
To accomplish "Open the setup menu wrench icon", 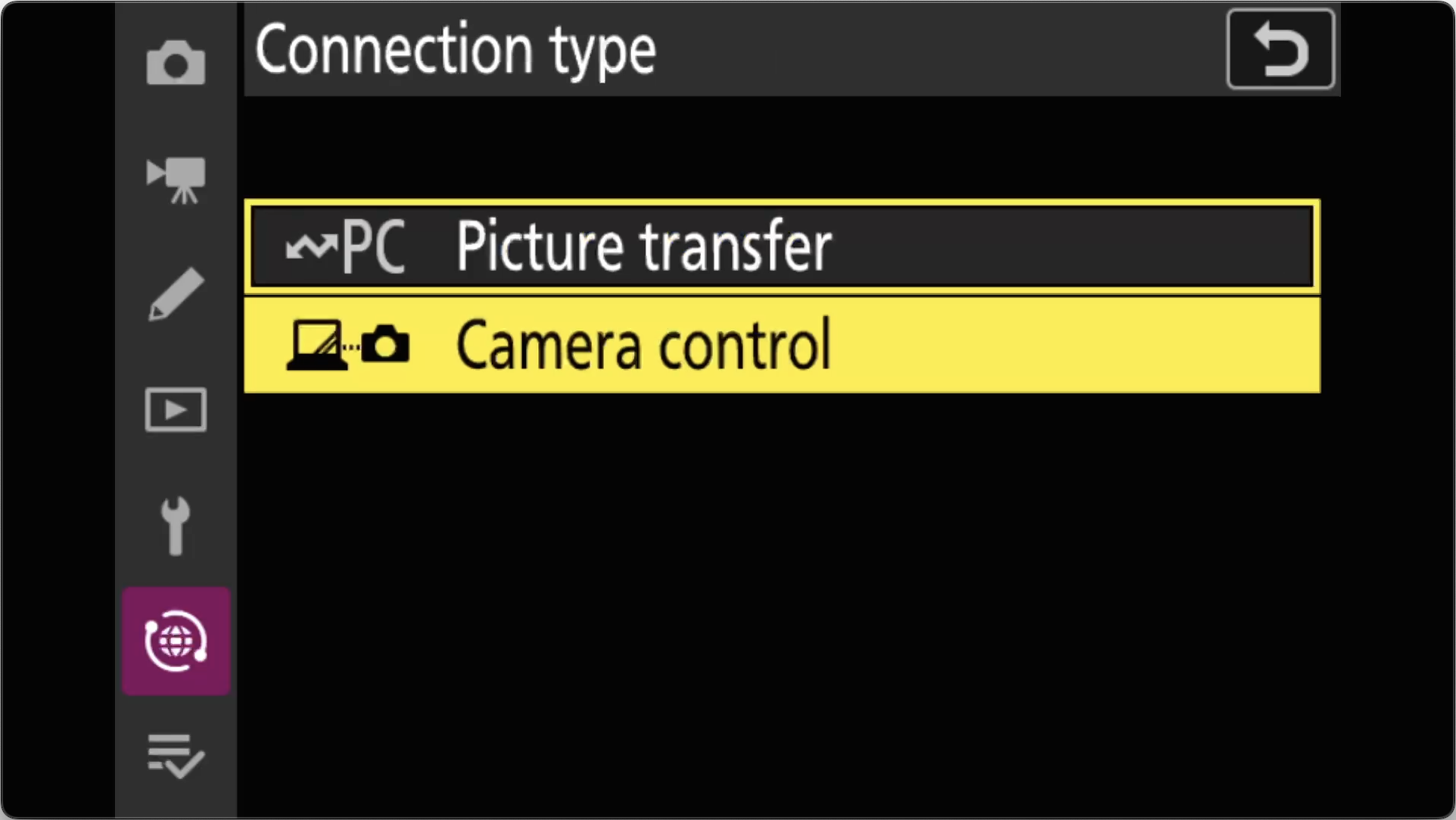I will (176, 526).
